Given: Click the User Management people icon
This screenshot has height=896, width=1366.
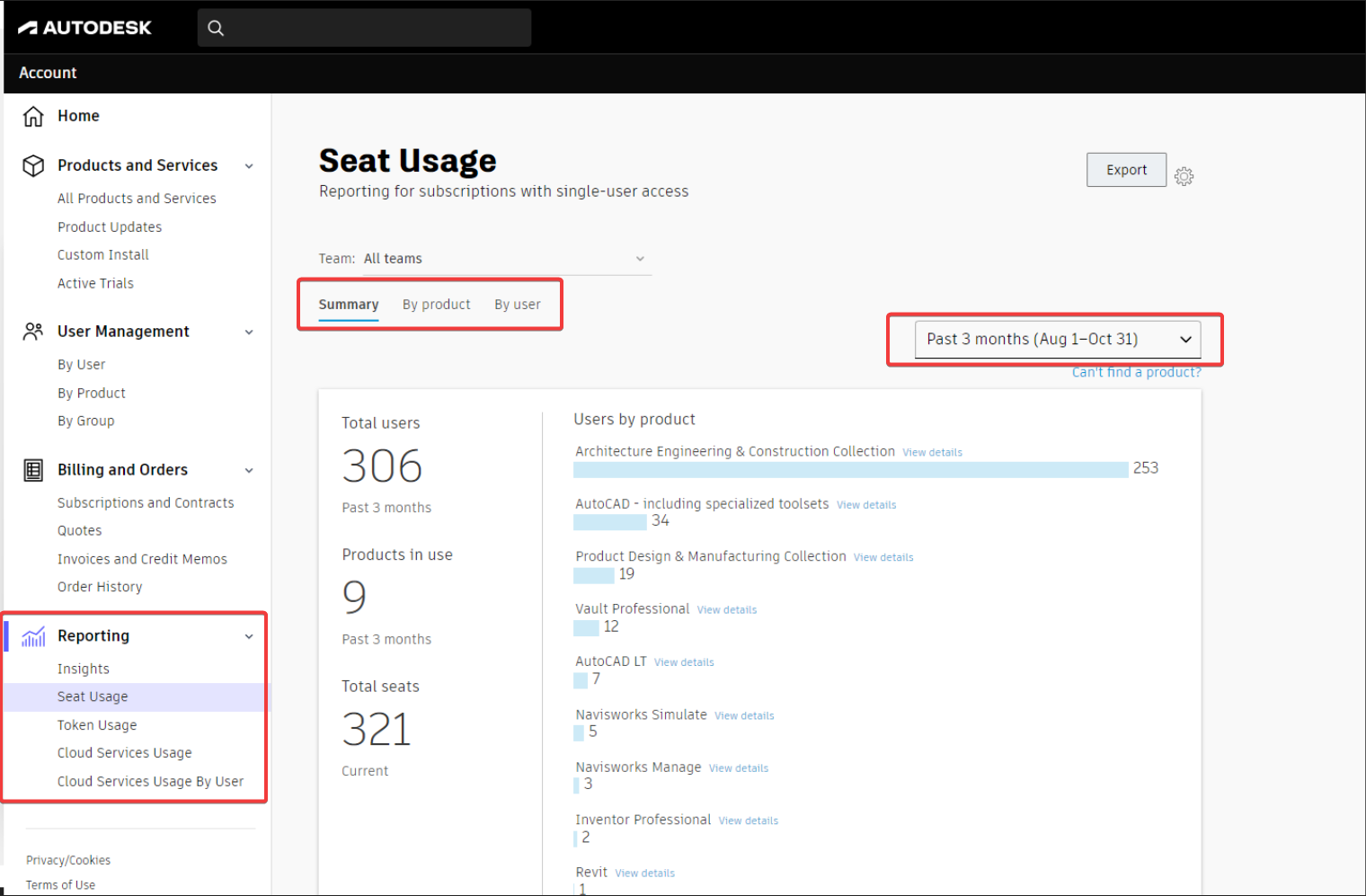Looking at the screenshot, I should pos(33,332).
